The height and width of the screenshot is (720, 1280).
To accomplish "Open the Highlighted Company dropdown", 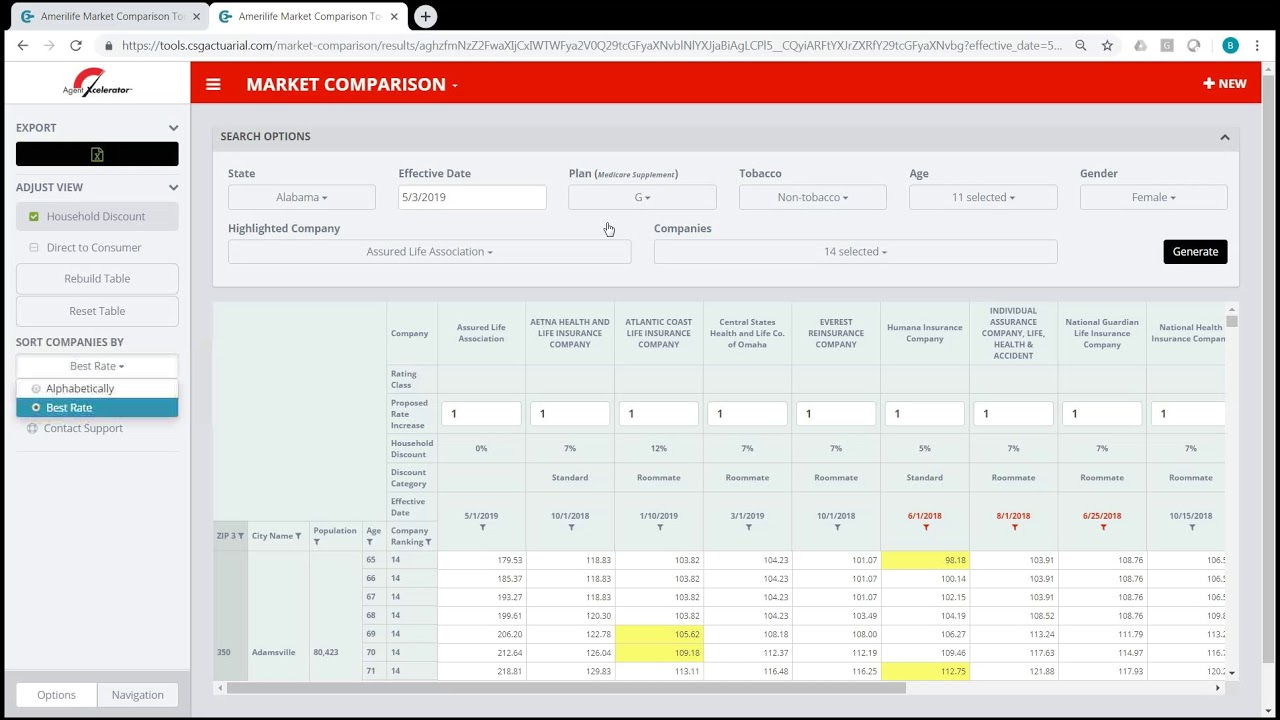I will click(x=430, y=252).
